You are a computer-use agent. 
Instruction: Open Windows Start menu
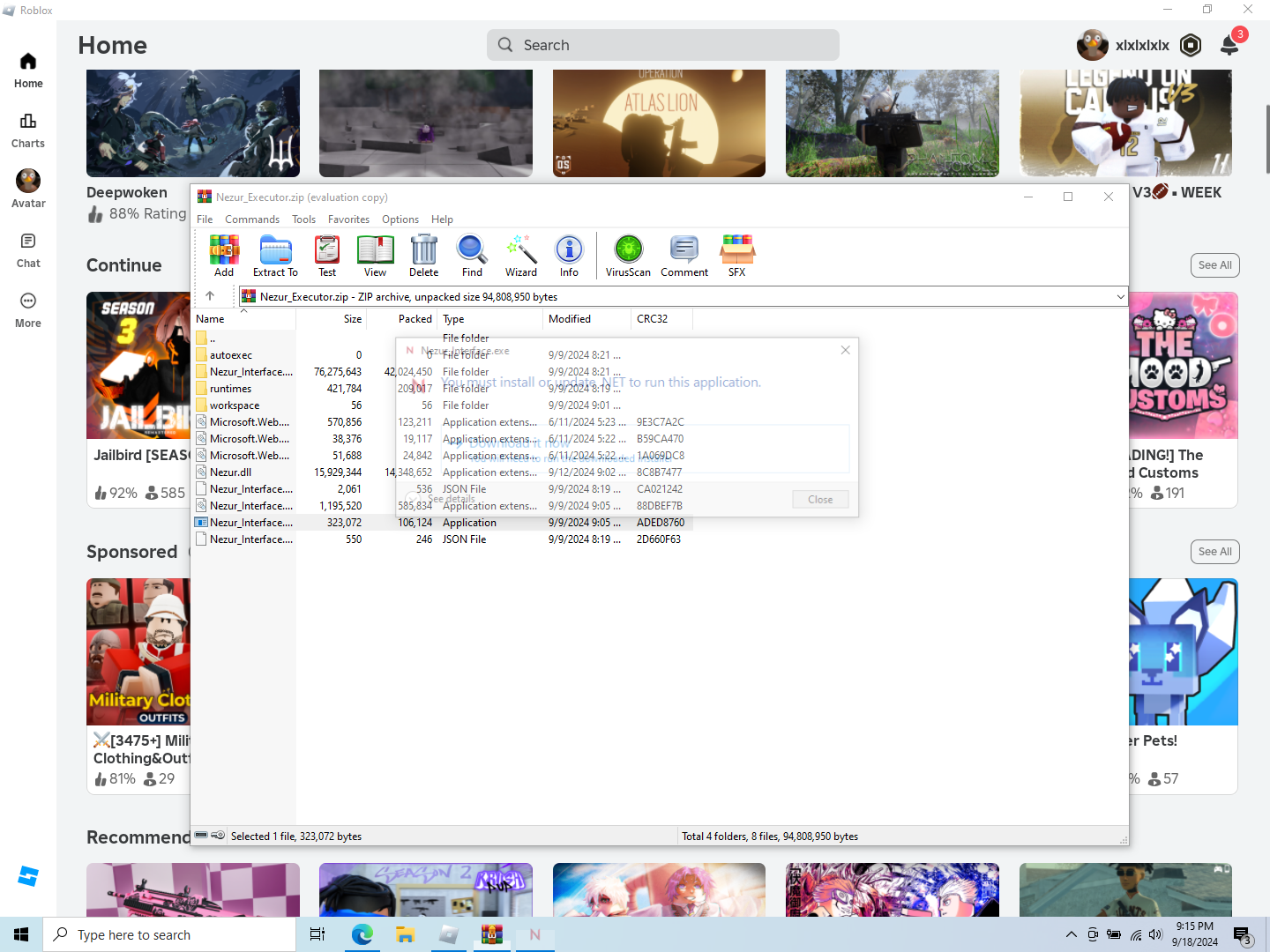click(21, 934)
